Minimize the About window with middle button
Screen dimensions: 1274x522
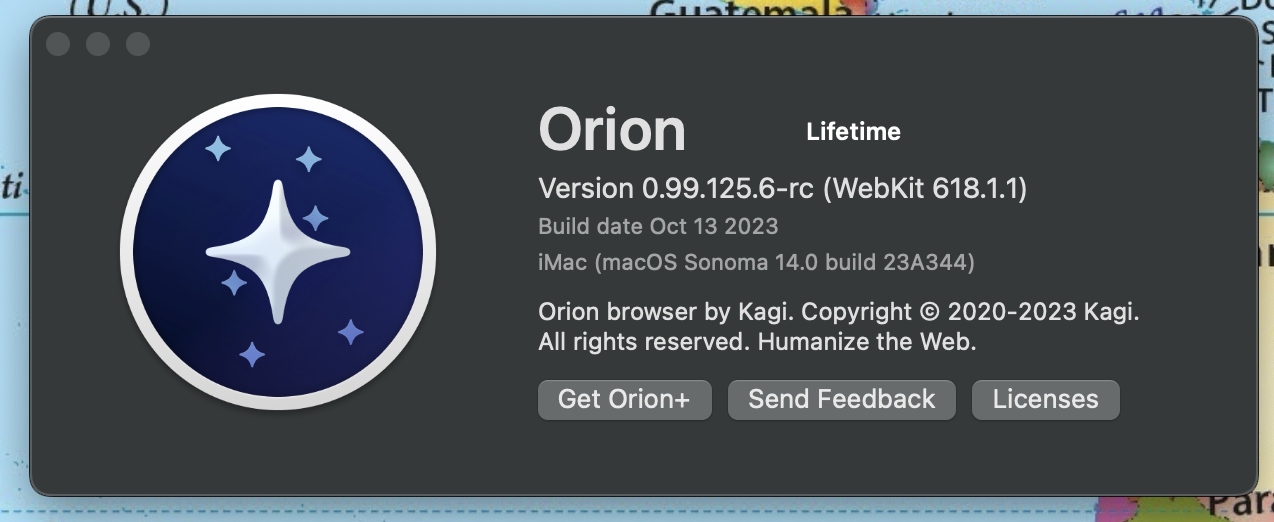98,44
